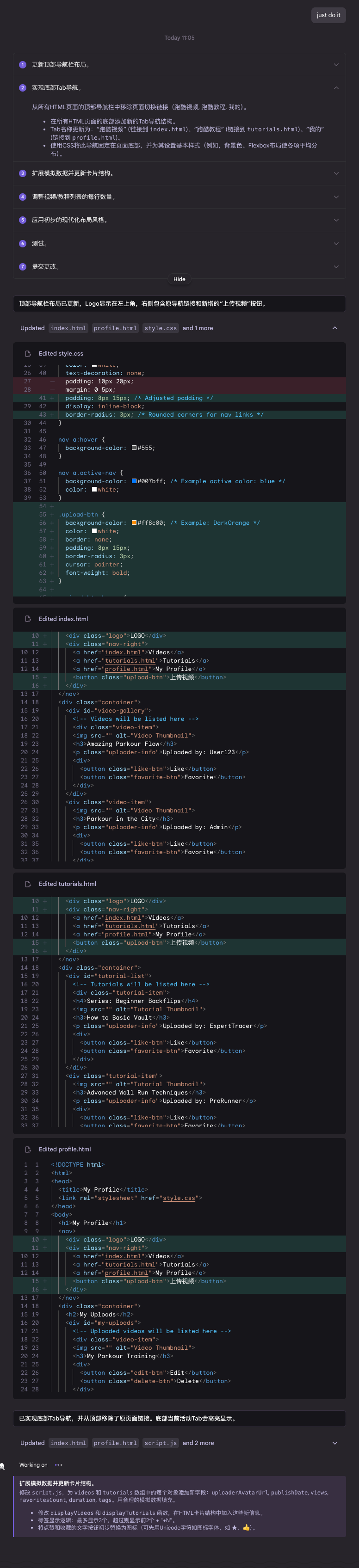Click the orange #ff8c00 color swatch
The height and width of the screenshot is (1568, 359).
click(134, 523)
